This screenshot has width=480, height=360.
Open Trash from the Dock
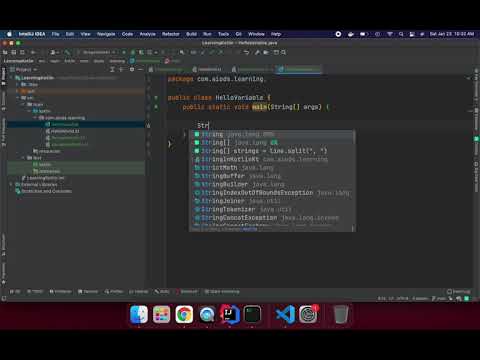point(341,314)
